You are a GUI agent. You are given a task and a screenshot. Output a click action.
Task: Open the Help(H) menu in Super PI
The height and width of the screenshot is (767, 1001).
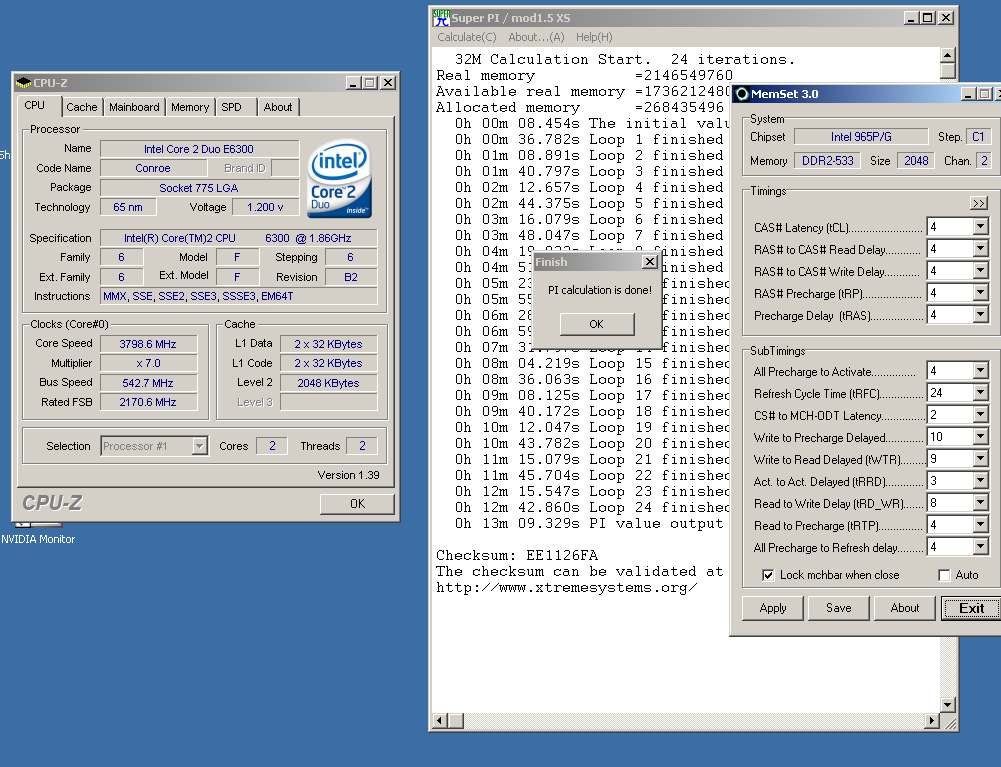594,37
